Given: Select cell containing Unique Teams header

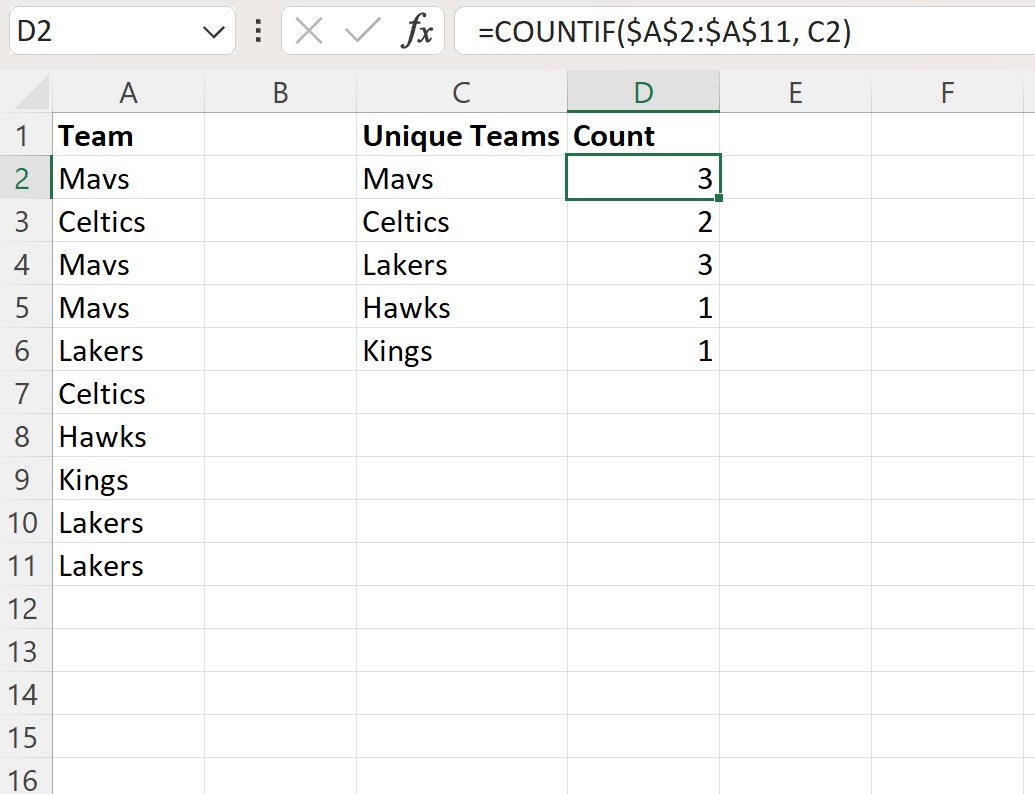Looking at the screenshot, I should [461, 135].
